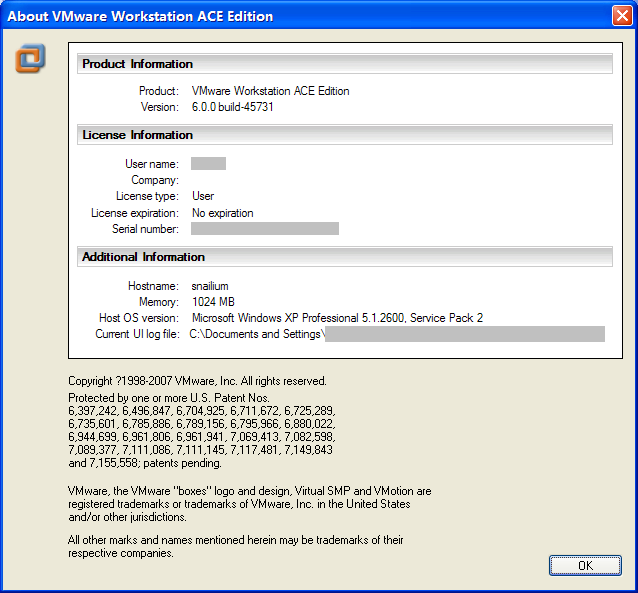This screenshot has height=593, width=638.
Task: Click the Microsoft Windows XP Professional host OS text
Action: [337, 318]
